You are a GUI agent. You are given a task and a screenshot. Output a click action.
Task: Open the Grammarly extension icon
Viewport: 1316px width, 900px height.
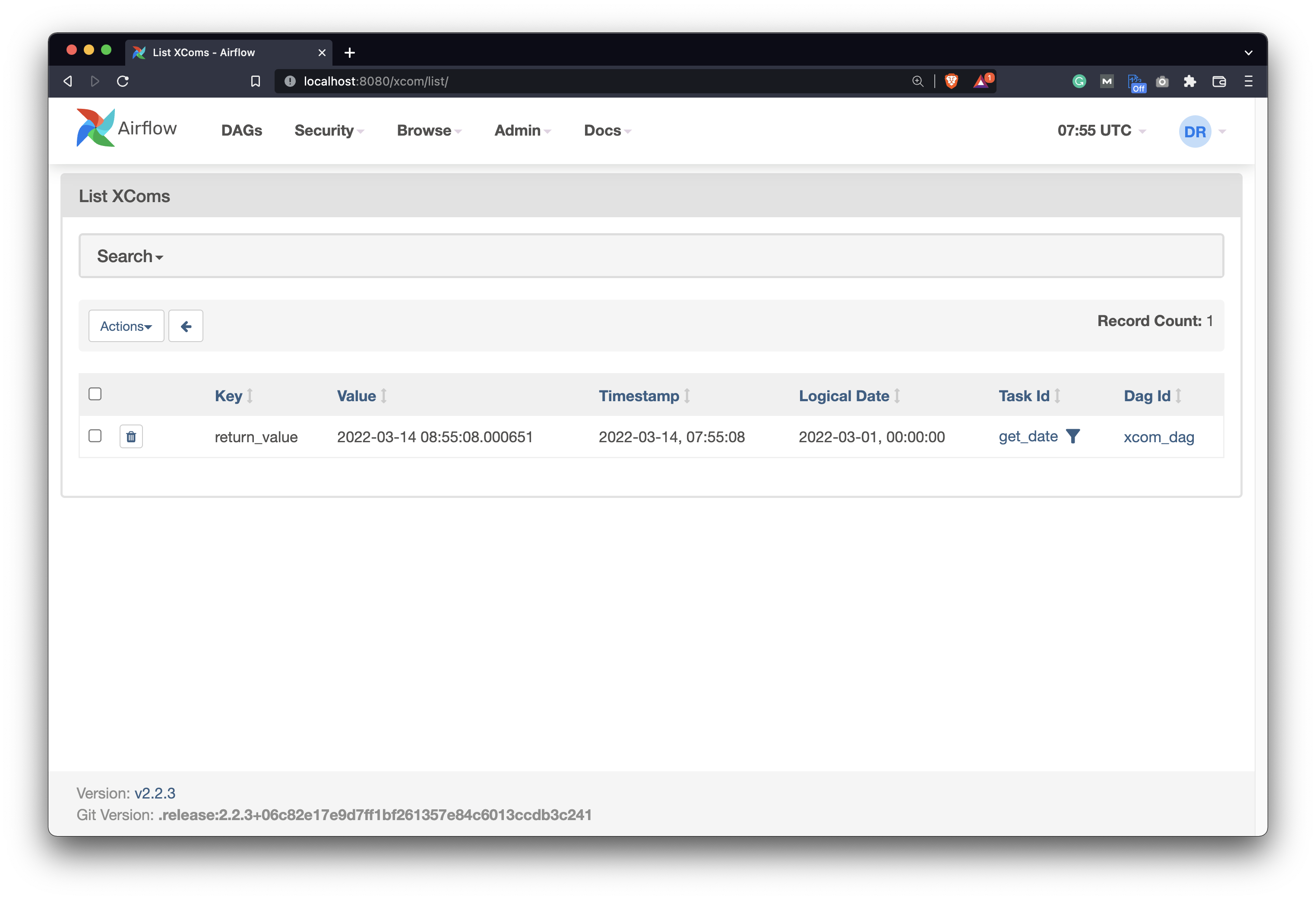point(1079,81)
